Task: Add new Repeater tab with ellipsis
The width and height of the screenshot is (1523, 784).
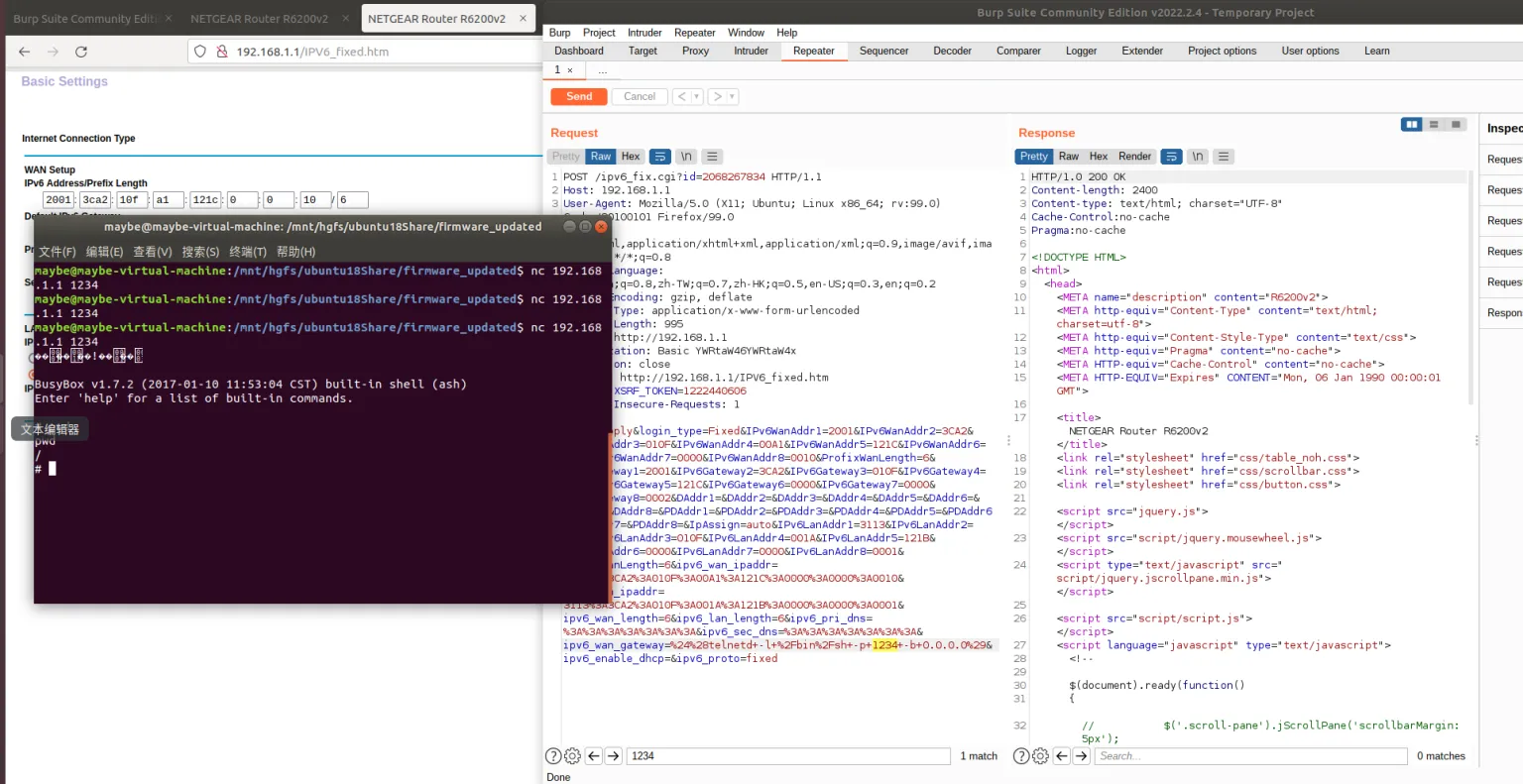Action: click(x=602, y=70)
